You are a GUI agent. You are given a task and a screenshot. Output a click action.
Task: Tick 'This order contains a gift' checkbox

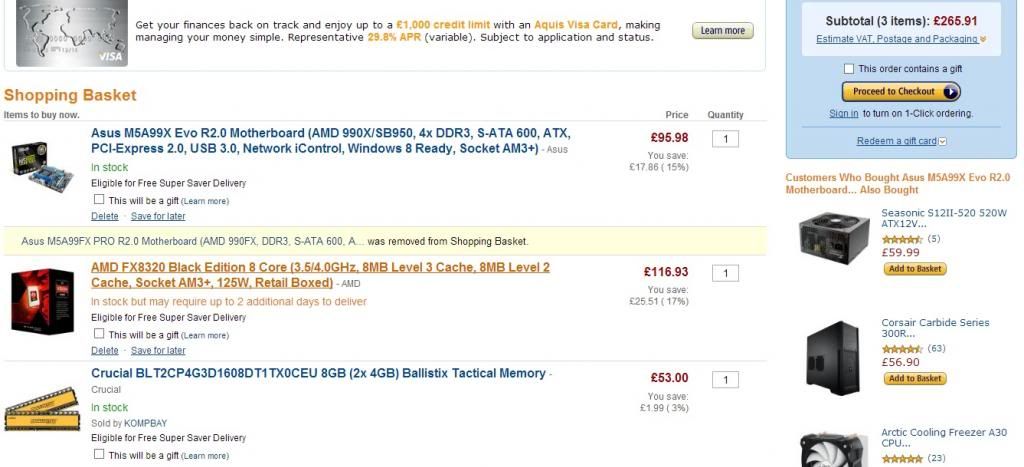click(x=849, y=69)
